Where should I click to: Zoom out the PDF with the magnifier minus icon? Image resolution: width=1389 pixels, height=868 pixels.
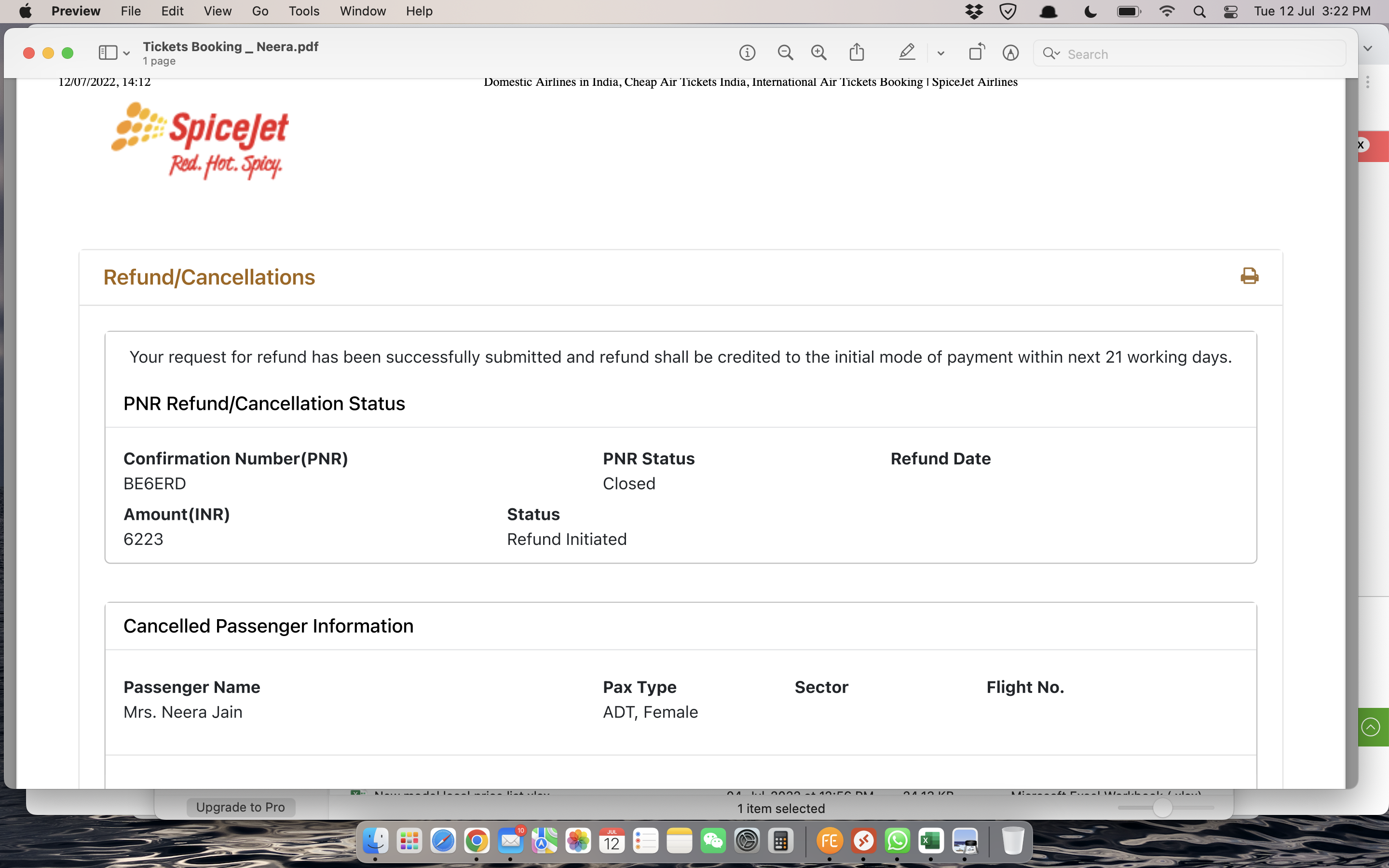click(785, 54)
